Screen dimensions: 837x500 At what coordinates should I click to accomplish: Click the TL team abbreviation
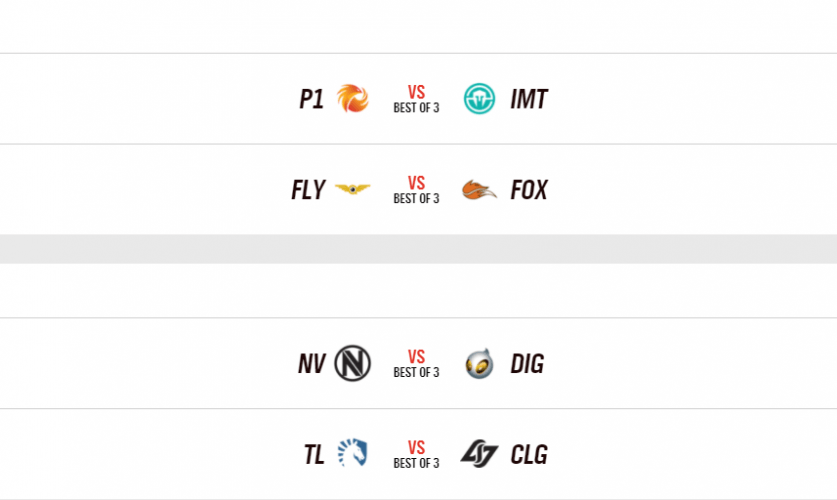tap(314, 454)
